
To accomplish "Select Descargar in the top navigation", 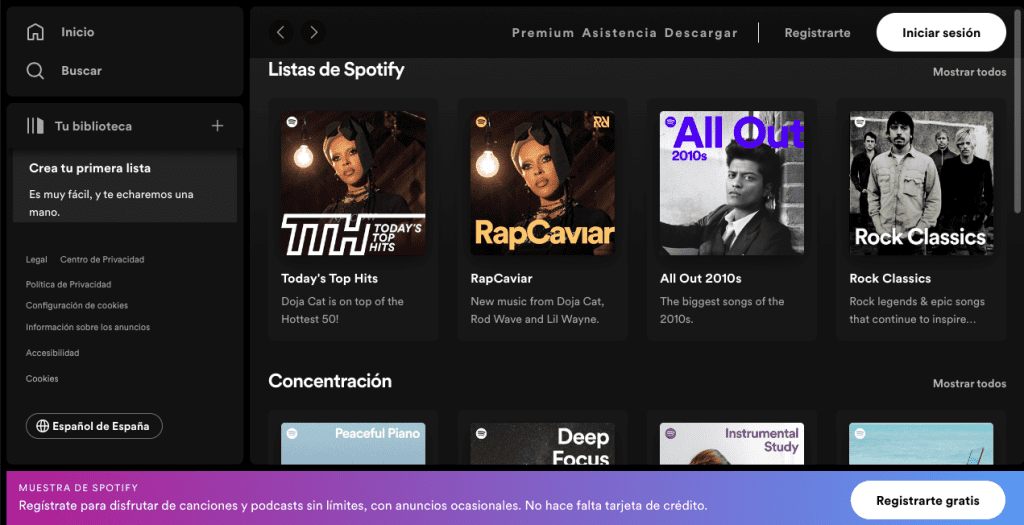I will [701, 33].
